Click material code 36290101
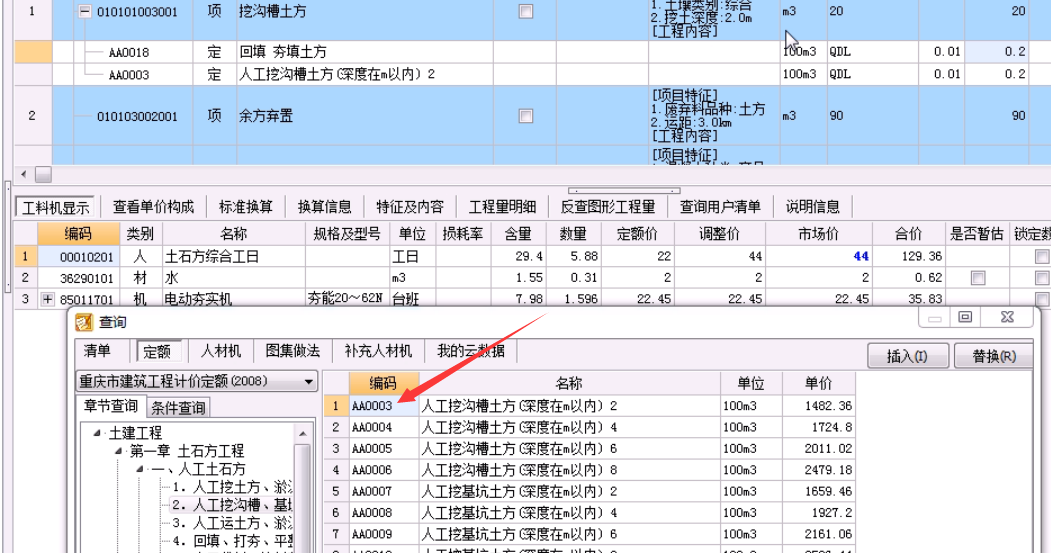This screenshot has height=553, width=1051. pos(86,278)
